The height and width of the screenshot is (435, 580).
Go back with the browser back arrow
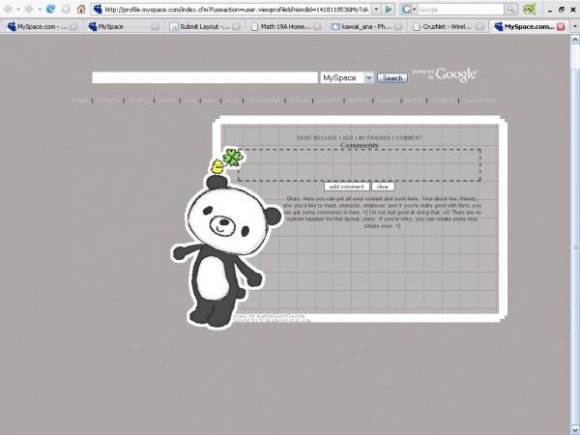point(8,9)
